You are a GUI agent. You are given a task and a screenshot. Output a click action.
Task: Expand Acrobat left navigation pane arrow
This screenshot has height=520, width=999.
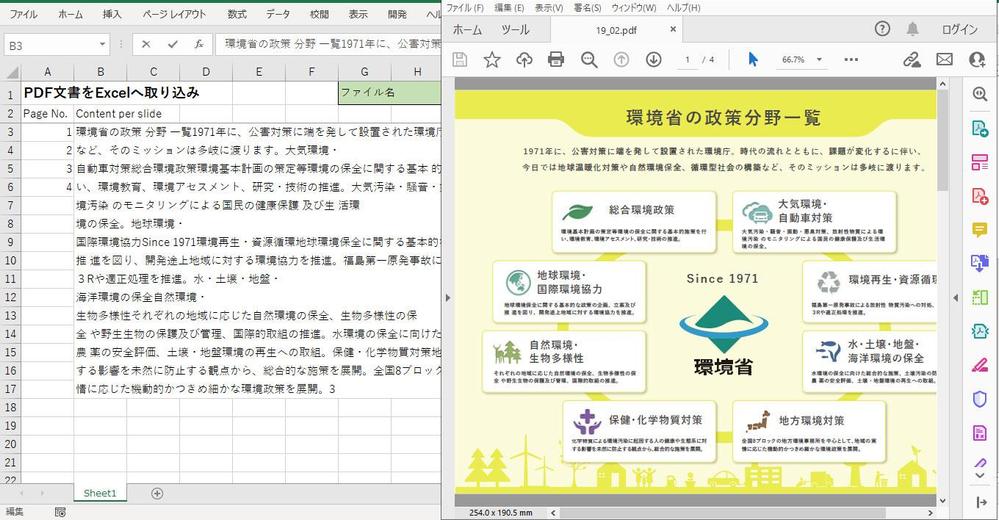click(447, 298)
